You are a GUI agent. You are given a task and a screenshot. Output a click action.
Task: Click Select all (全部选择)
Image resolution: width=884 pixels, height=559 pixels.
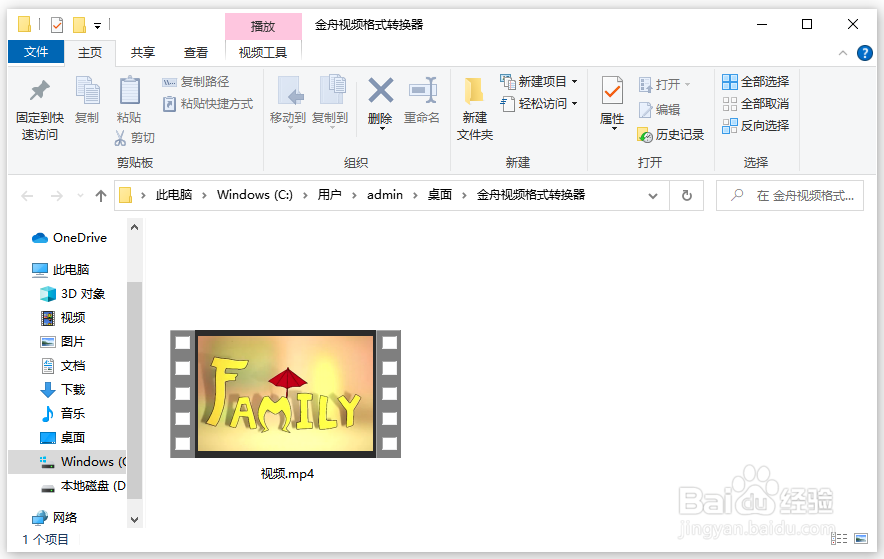[x=755, y=82]
